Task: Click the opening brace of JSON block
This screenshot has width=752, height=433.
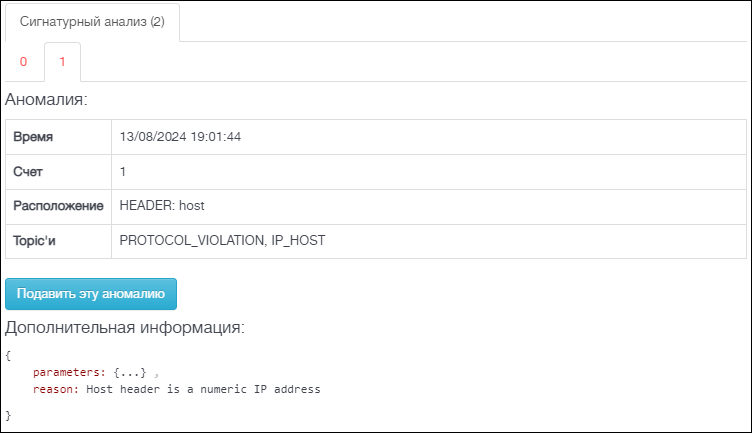Action: click(8, 355)
